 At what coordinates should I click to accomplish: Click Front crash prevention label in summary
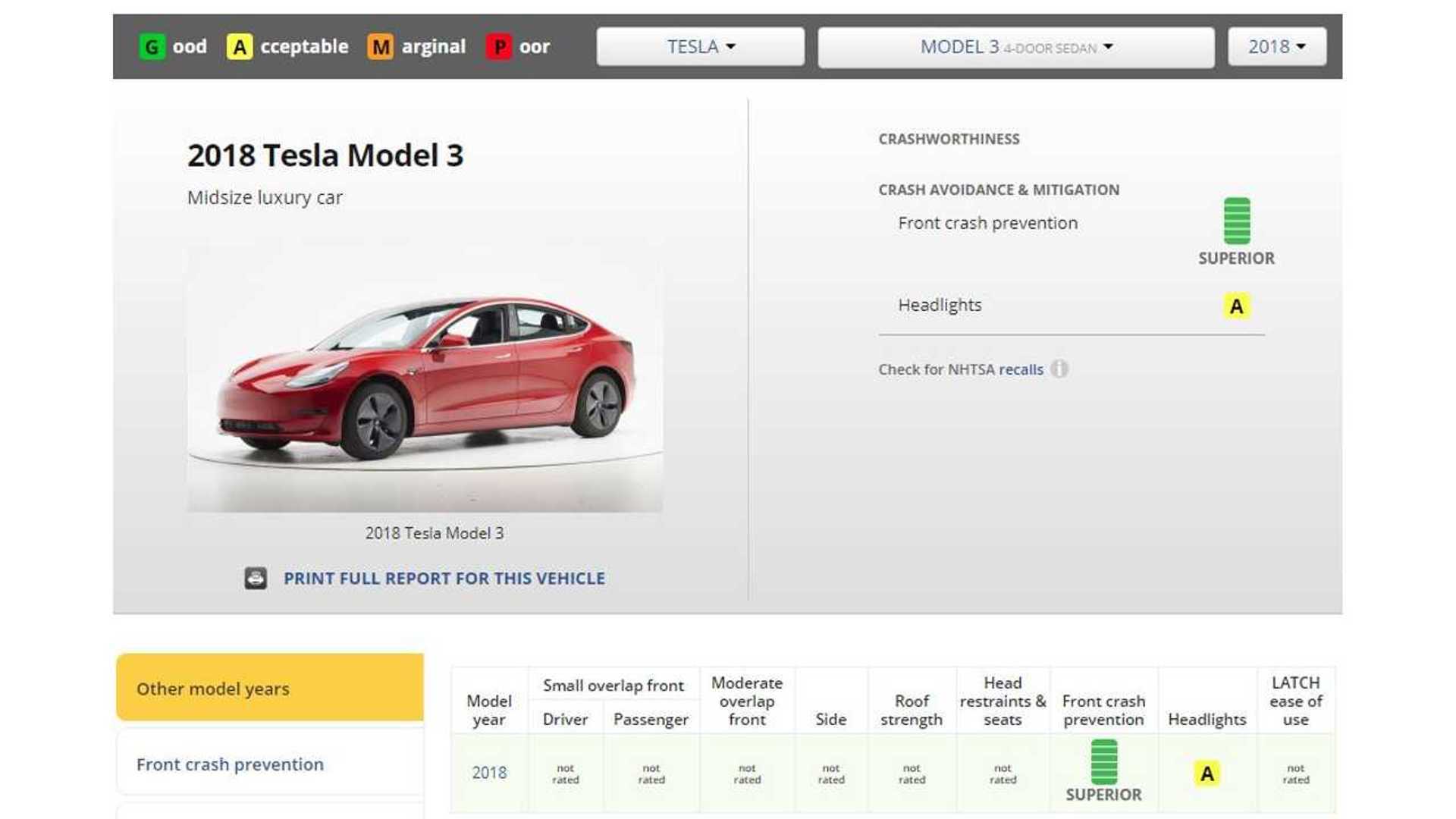(x=987, y=223)
